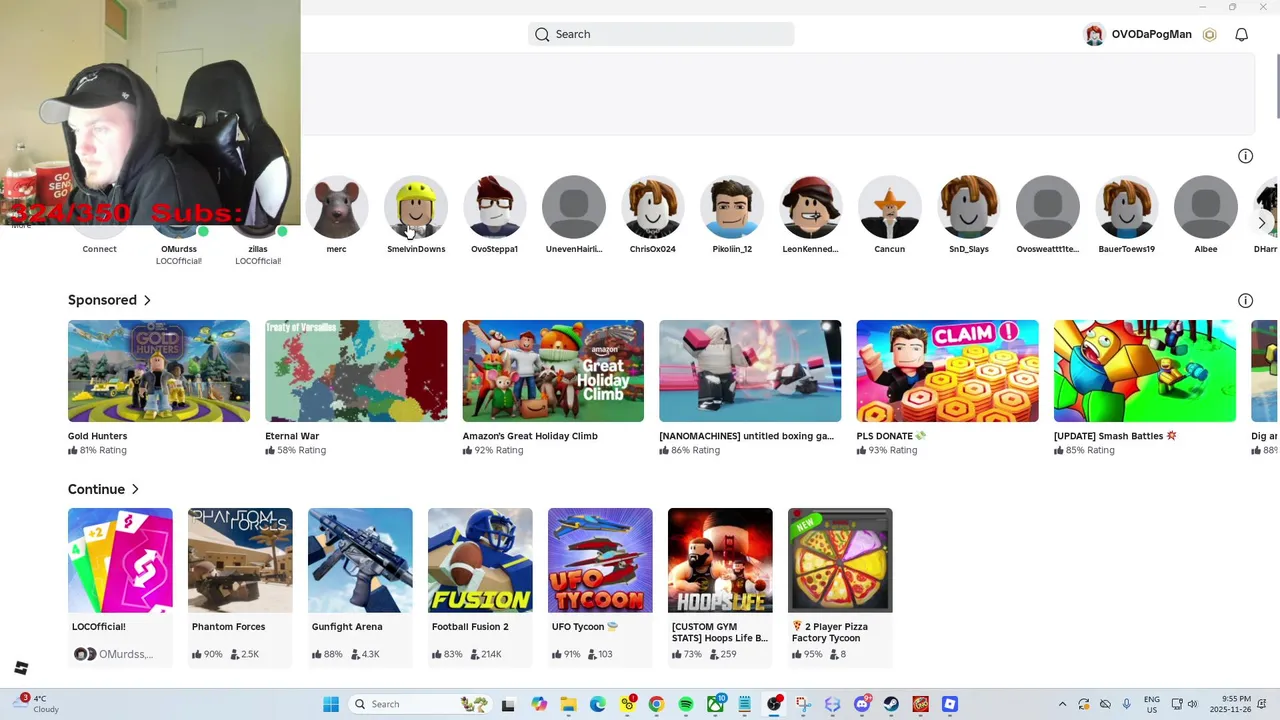
Task: Open PLS DONATE game thumbnail
Action: 947,371
